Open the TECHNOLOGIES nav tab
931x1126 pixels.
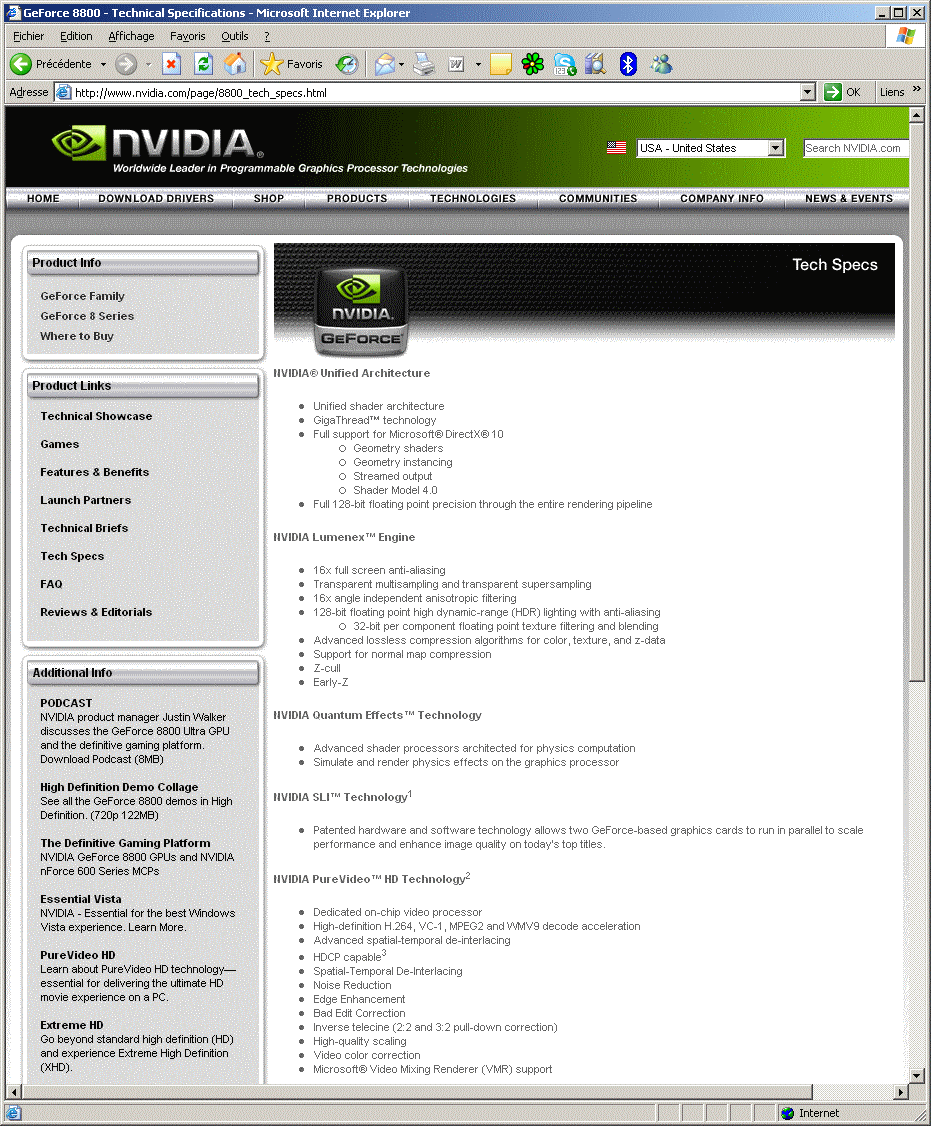473,199
